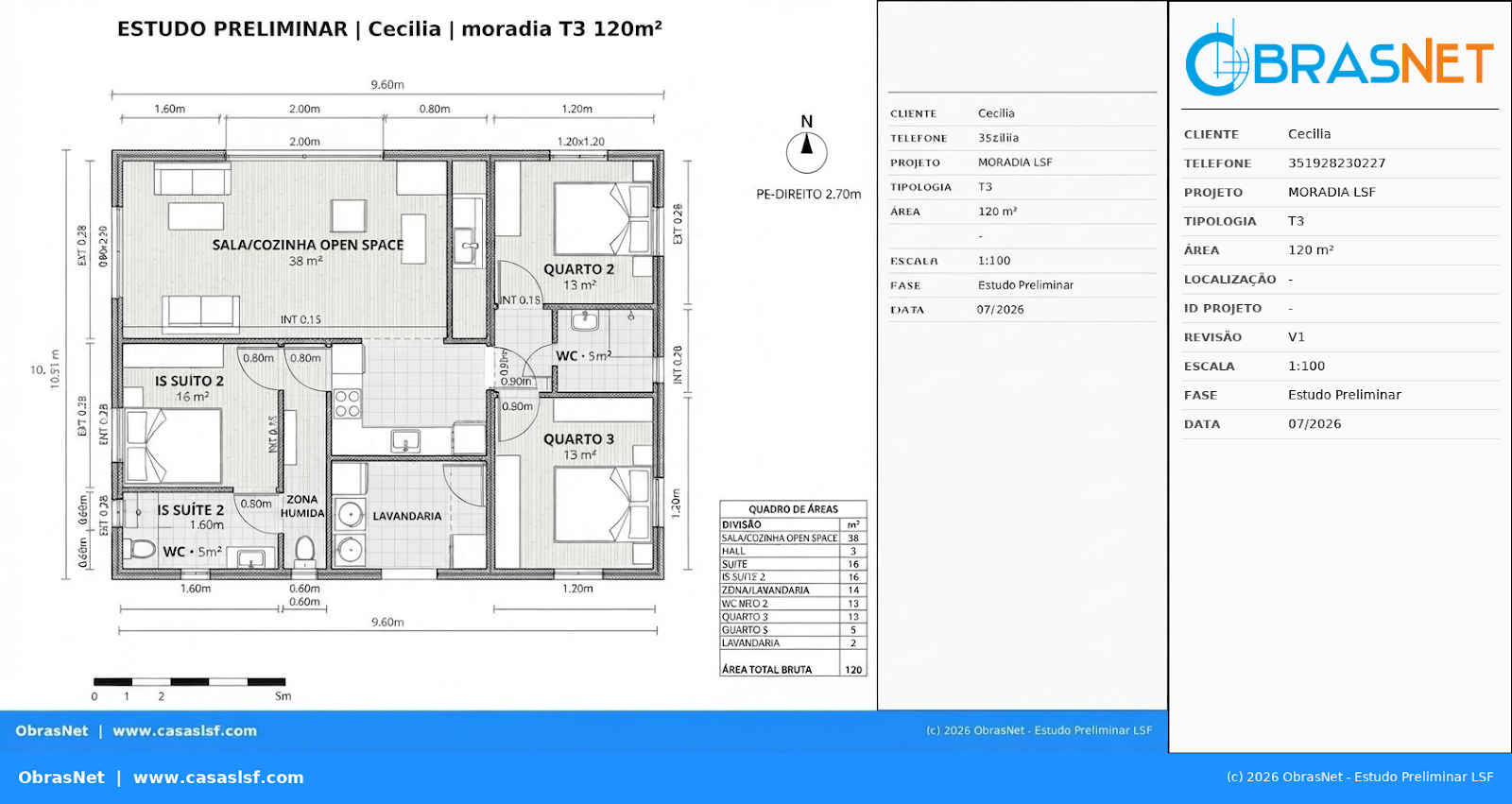
Task: Click the toilet under the ZONA HUMIDA label
Action: (x=304, y=549)
